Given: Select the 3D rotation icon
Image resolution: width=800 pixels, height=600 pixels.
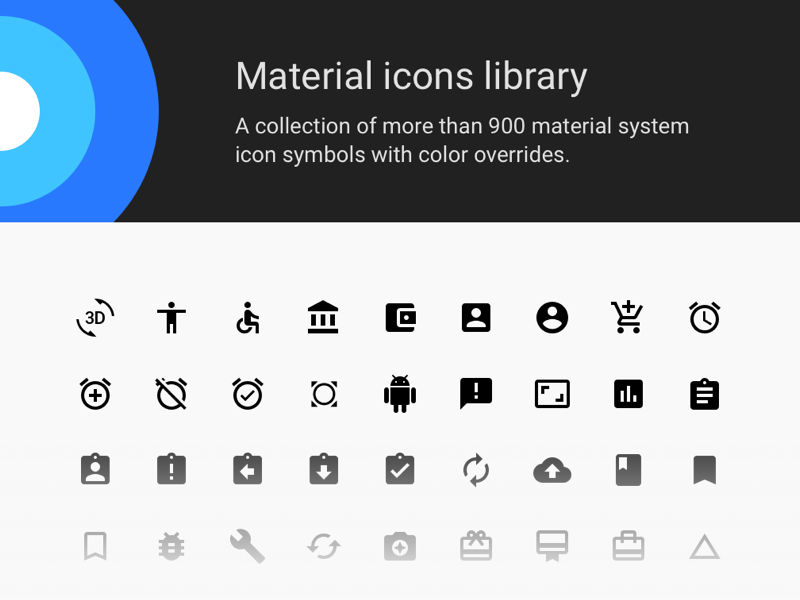Looking at the screenshot, I should click(95, 317).
